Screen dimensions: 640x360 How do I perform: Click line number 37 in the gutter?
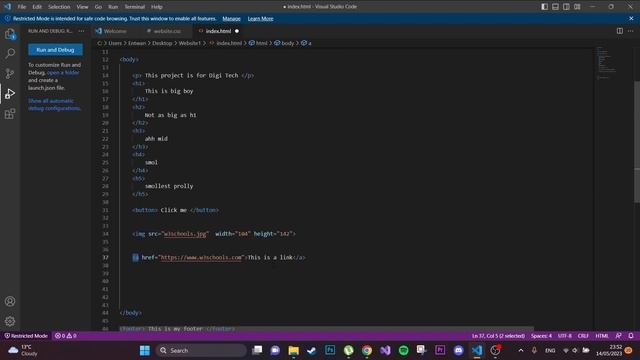pos(105,258)
